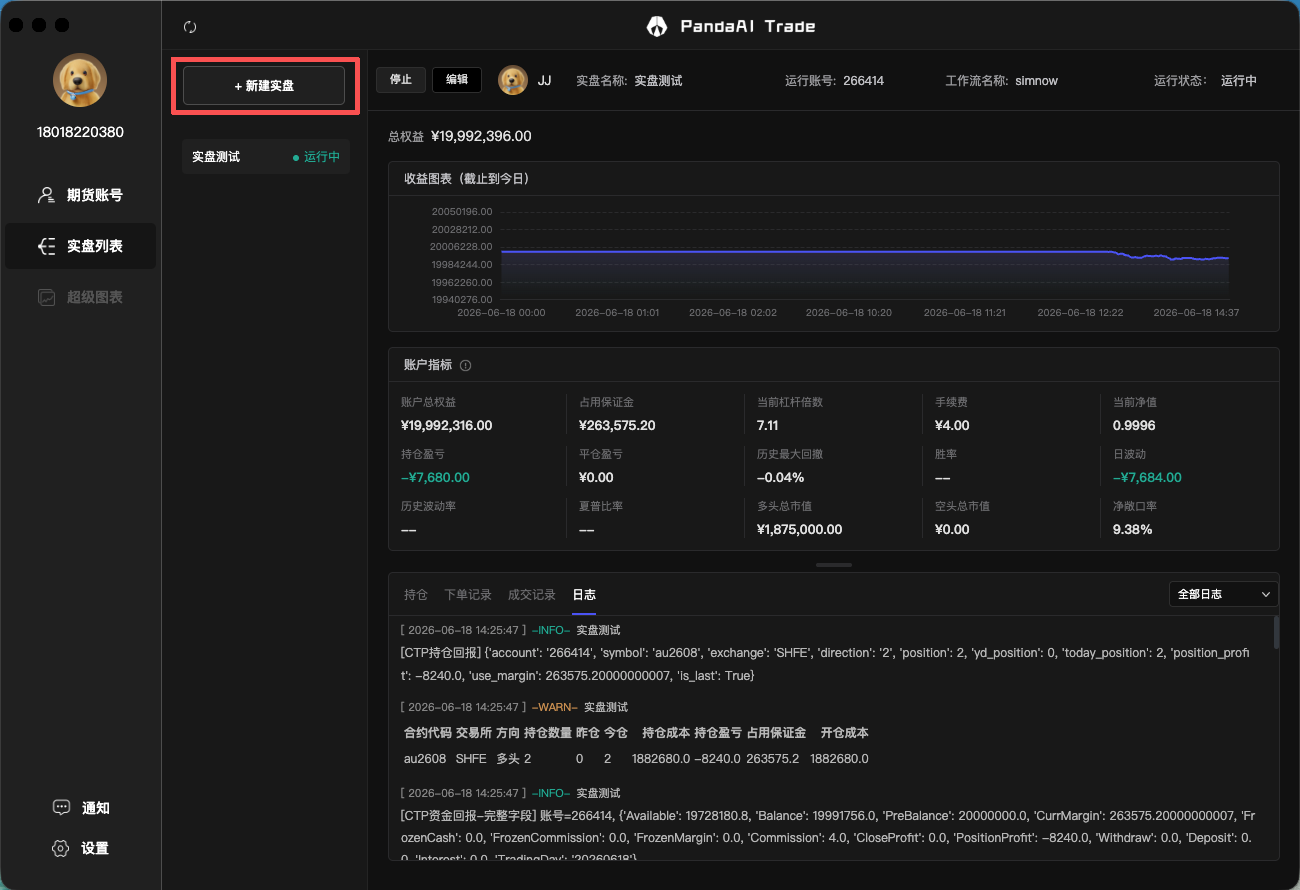The image size is (1300, 890).
Task: Click 净敞口率 value 9.38%
Action: pos(1133,529)
